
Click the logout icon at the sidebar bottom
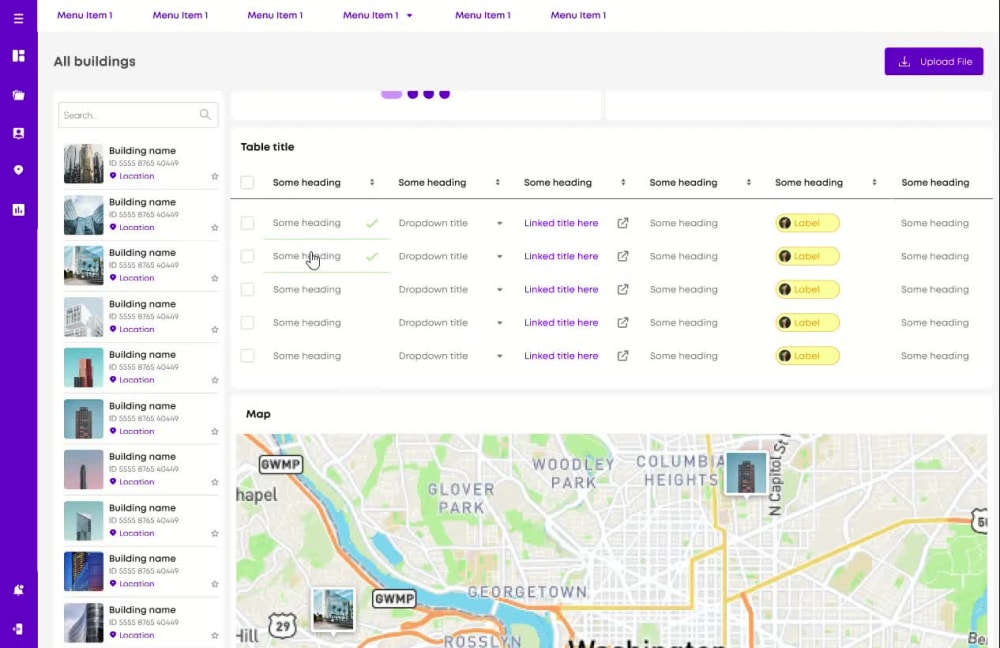[x=18, y=628]
